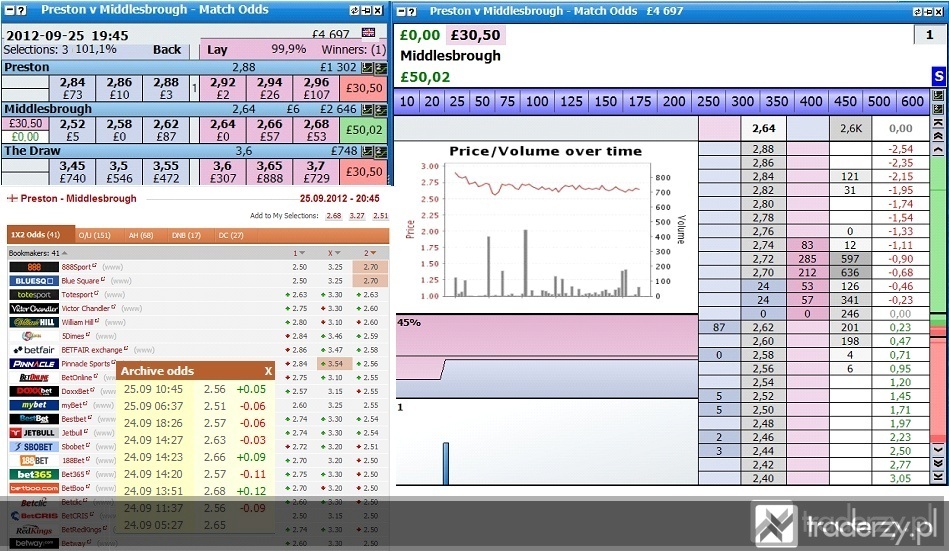Click ladder price 2,62 cell
Image resolution: width=949 pixels, height=551 pixels.
point(763,328)
